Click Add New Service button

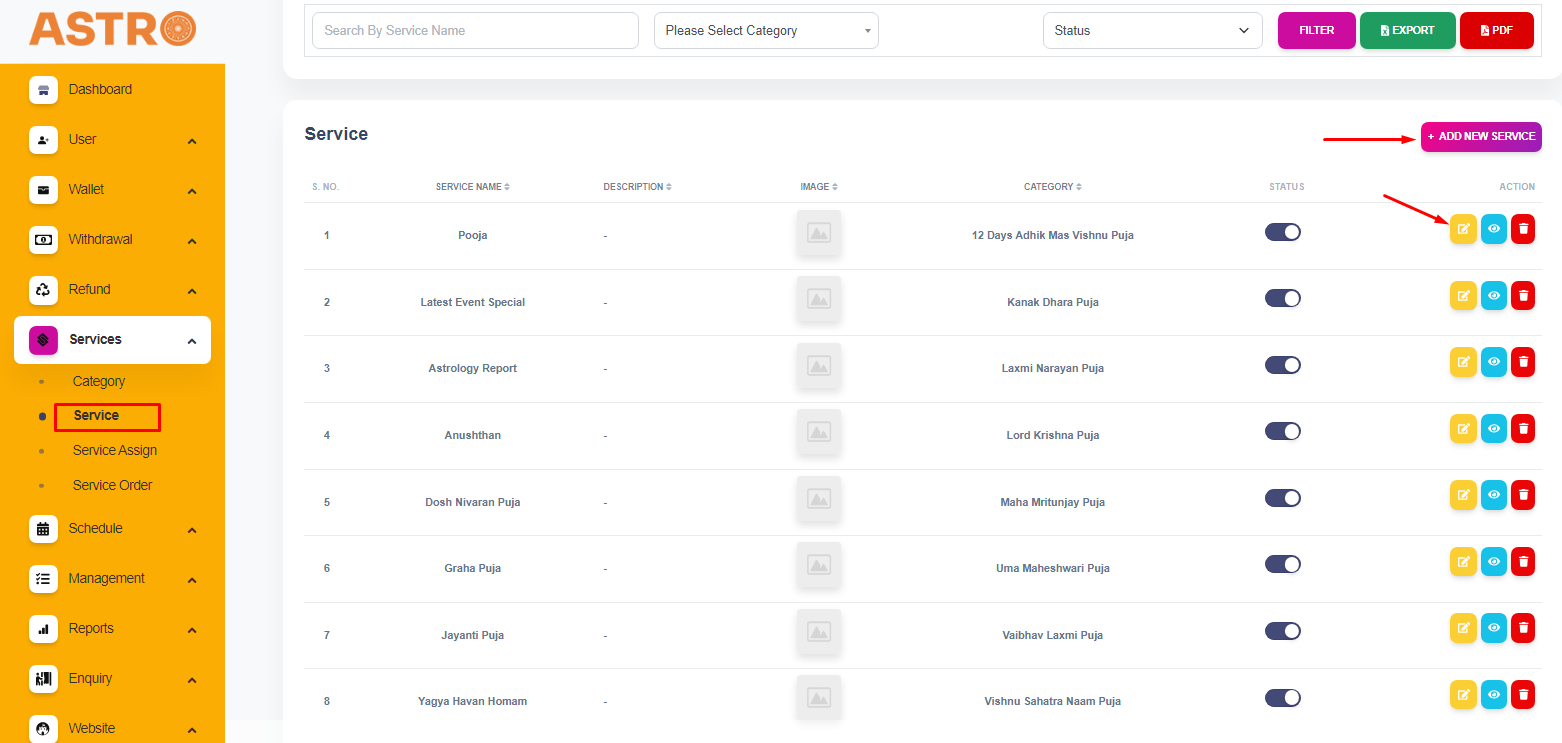point(1481,137)
